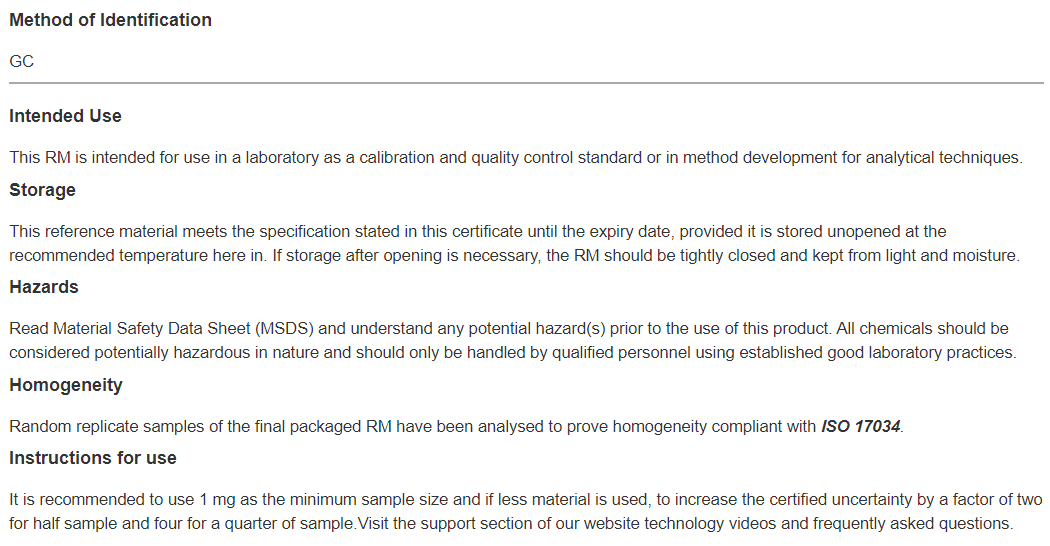Click the horizontal divider line below GC
This screenshot has height=546, width=1050.
(x=526, y=83)
